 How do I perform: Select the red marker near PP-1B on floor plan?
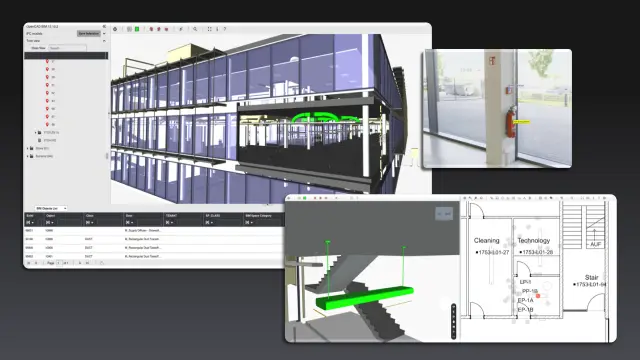[x=538, y=296]
